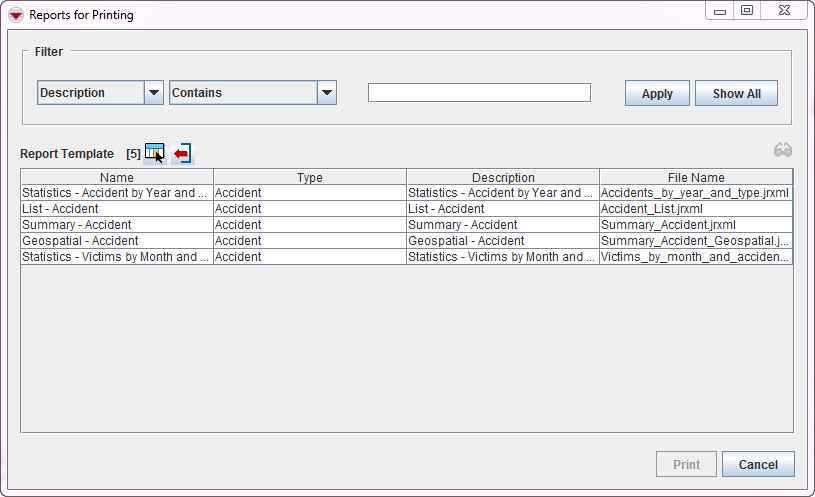Click the Print button
Screen dimensions: 815x497
[686, 464]
